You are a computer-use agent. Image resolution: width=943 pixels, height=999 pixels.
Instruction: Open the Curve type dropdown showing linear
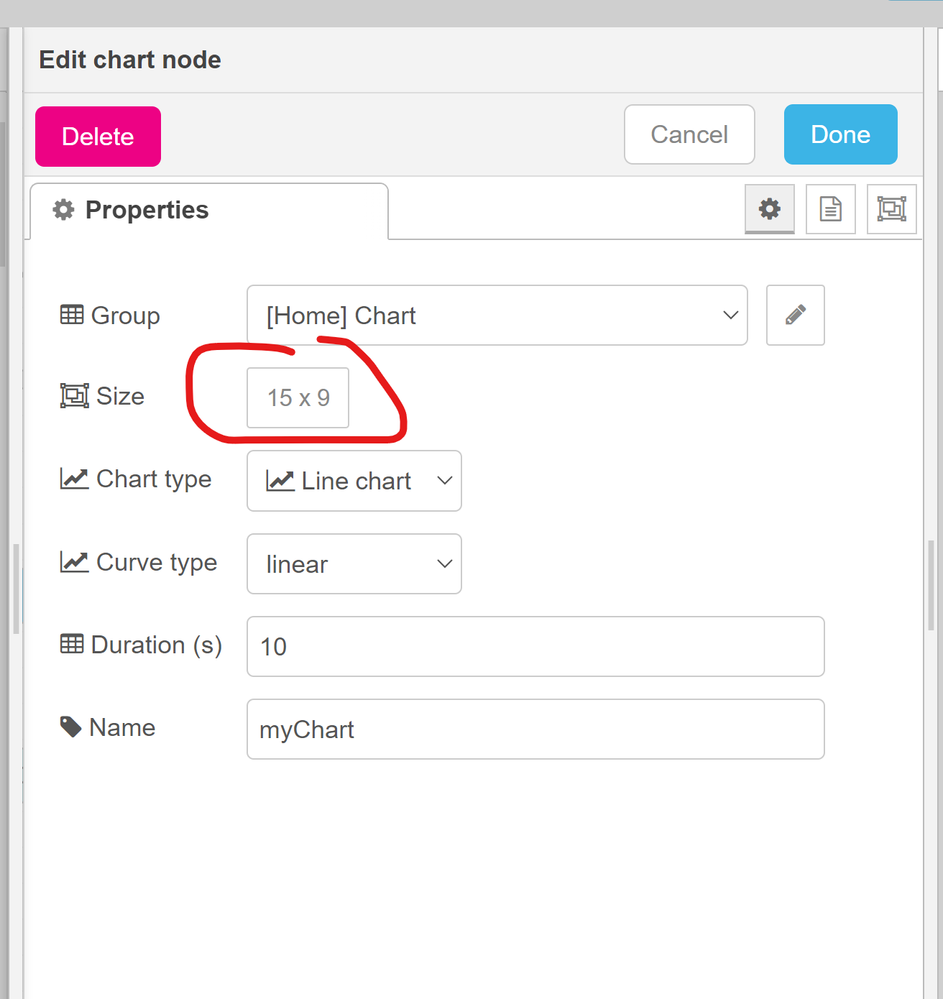pyautogui.click(x=354, y=564)
